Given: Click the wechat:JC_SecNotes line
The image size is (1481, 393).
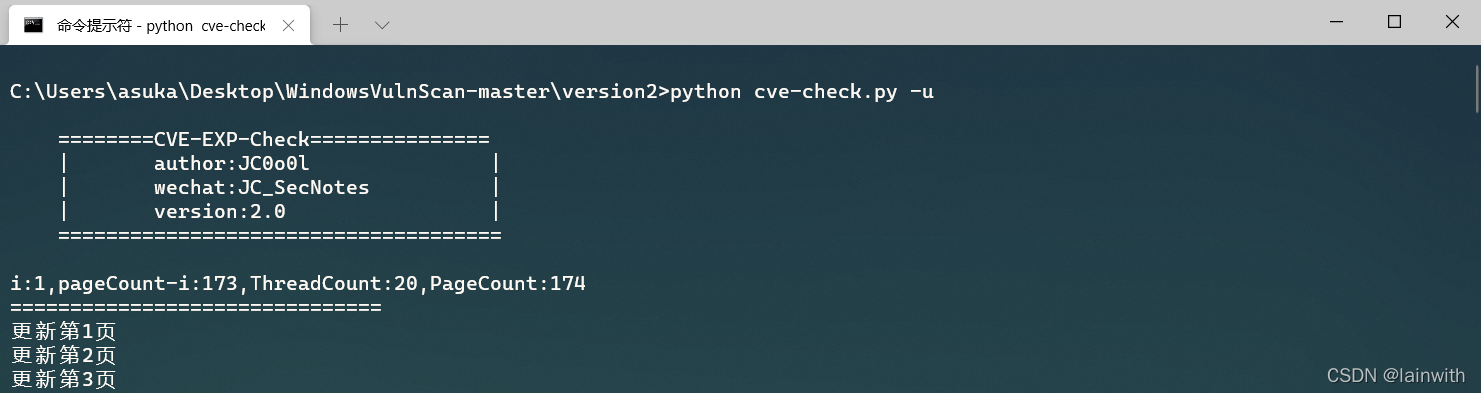Looking at the screenshot, I should pos(262,187).
